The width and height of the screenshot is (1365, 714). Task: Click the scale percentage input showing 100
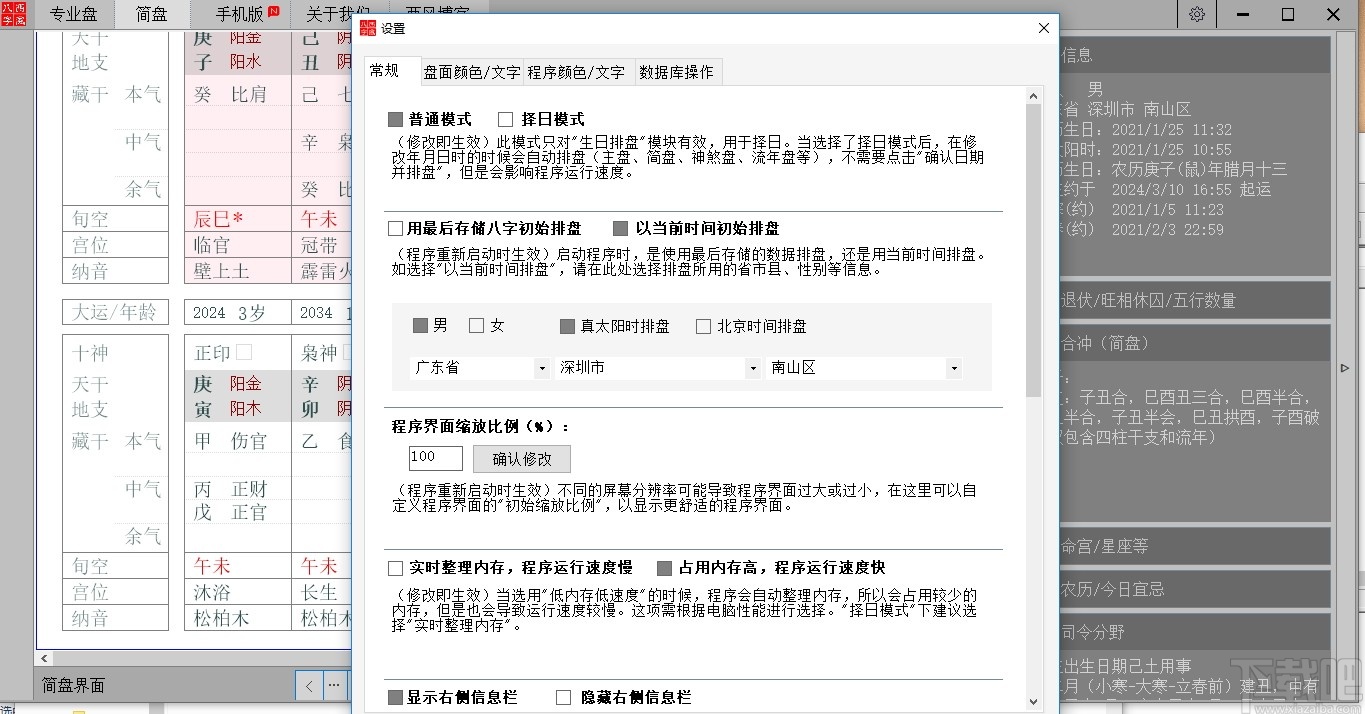434,458
